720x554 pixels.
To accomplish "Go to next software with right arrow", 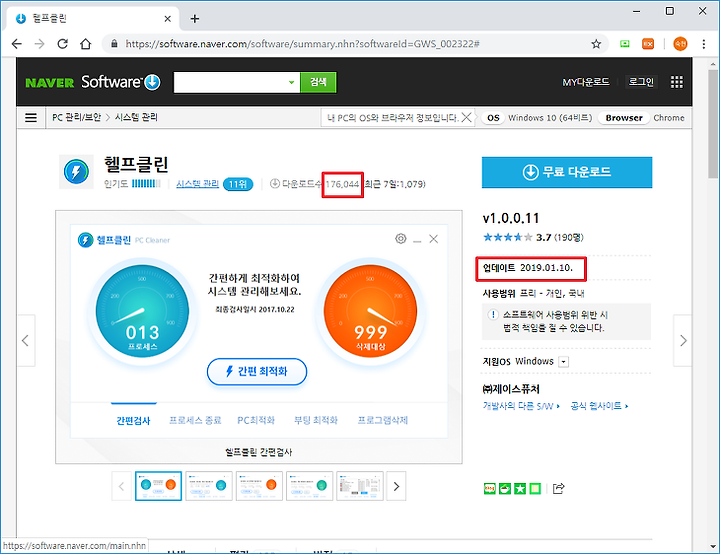I will (x=683, y=340).
